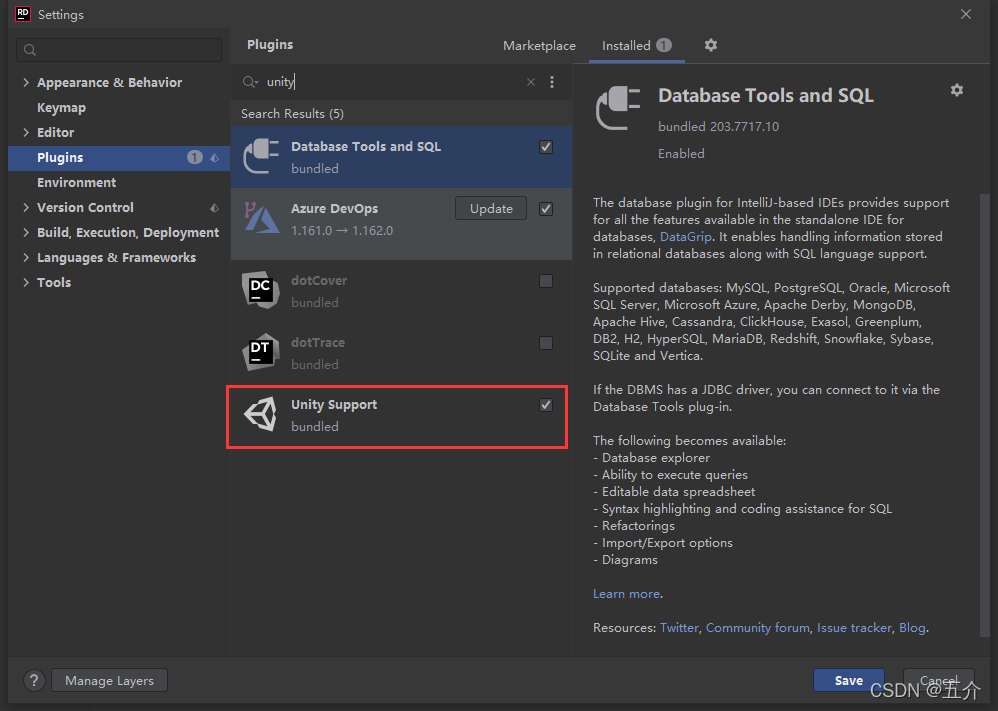Click the layer indicator icon on Version Control row
The width and height of the screenshot is (998, 711).
coord(214,208)
